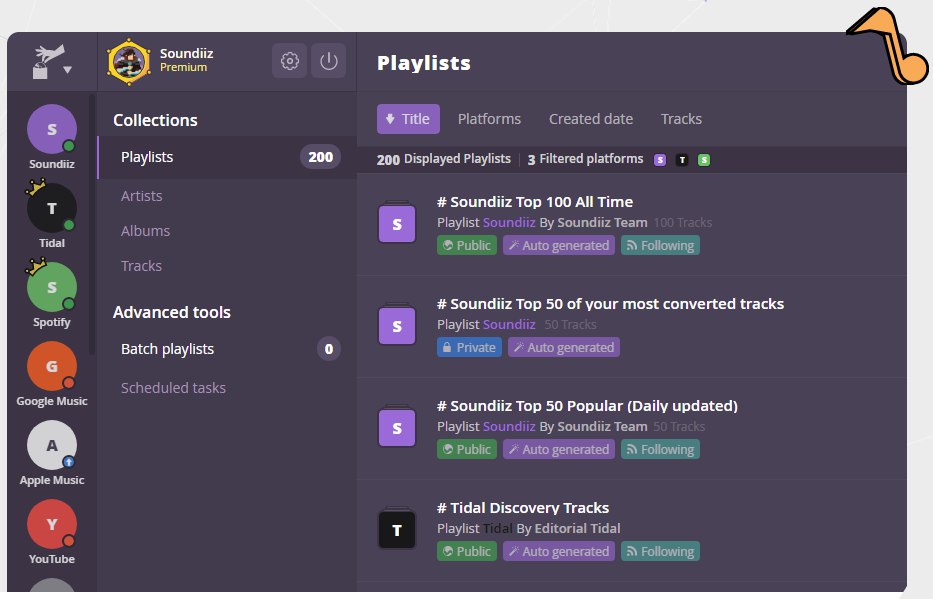
Task: Select the Apple Music platform avatar
Action: pyautogui.click(x=52, y=446)
